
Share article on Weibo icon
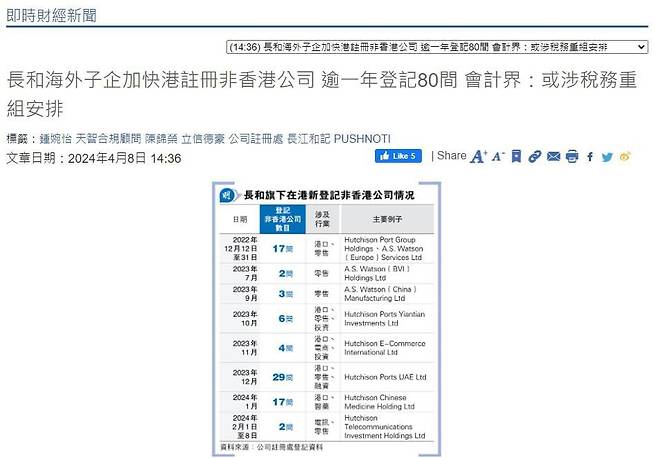(625, 157)
